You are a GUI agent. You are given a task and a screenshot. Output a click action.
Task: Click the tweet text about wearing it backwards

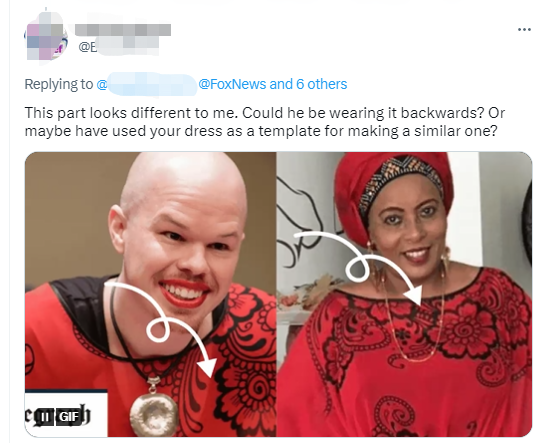pos(264,122)
